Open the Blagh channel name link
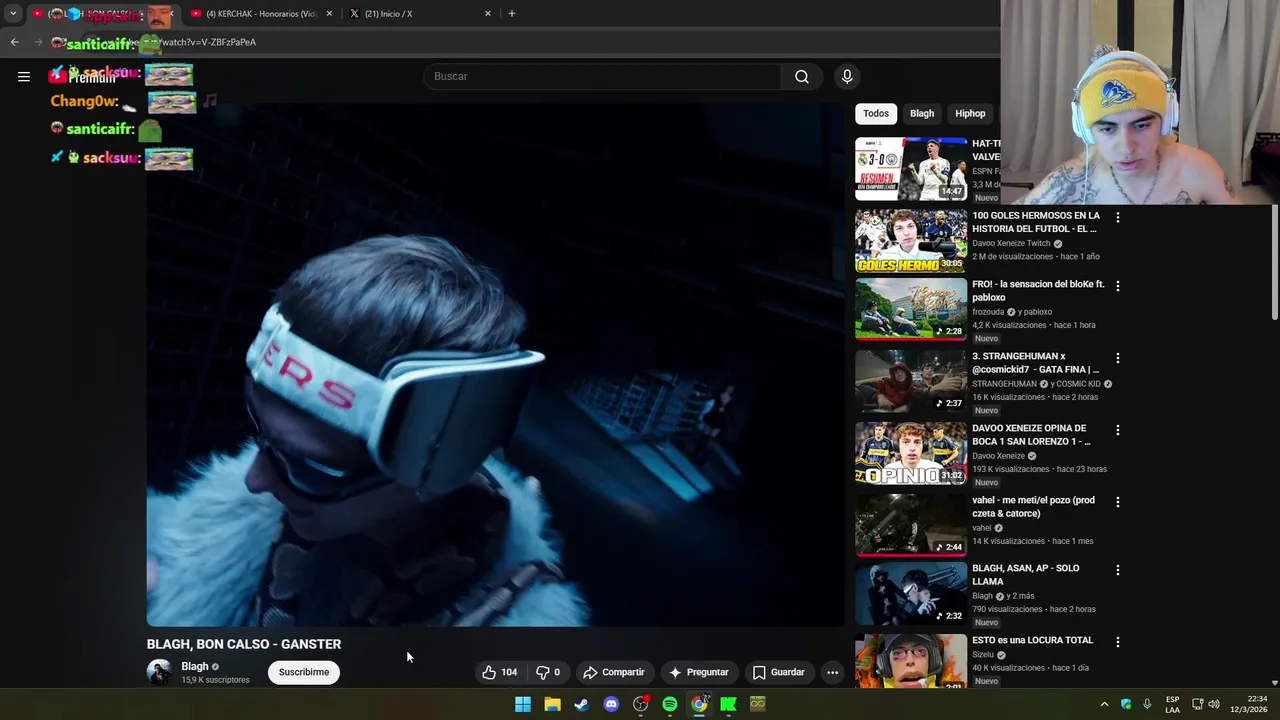The image size is (1280, 720). click(x=195, y=666)
